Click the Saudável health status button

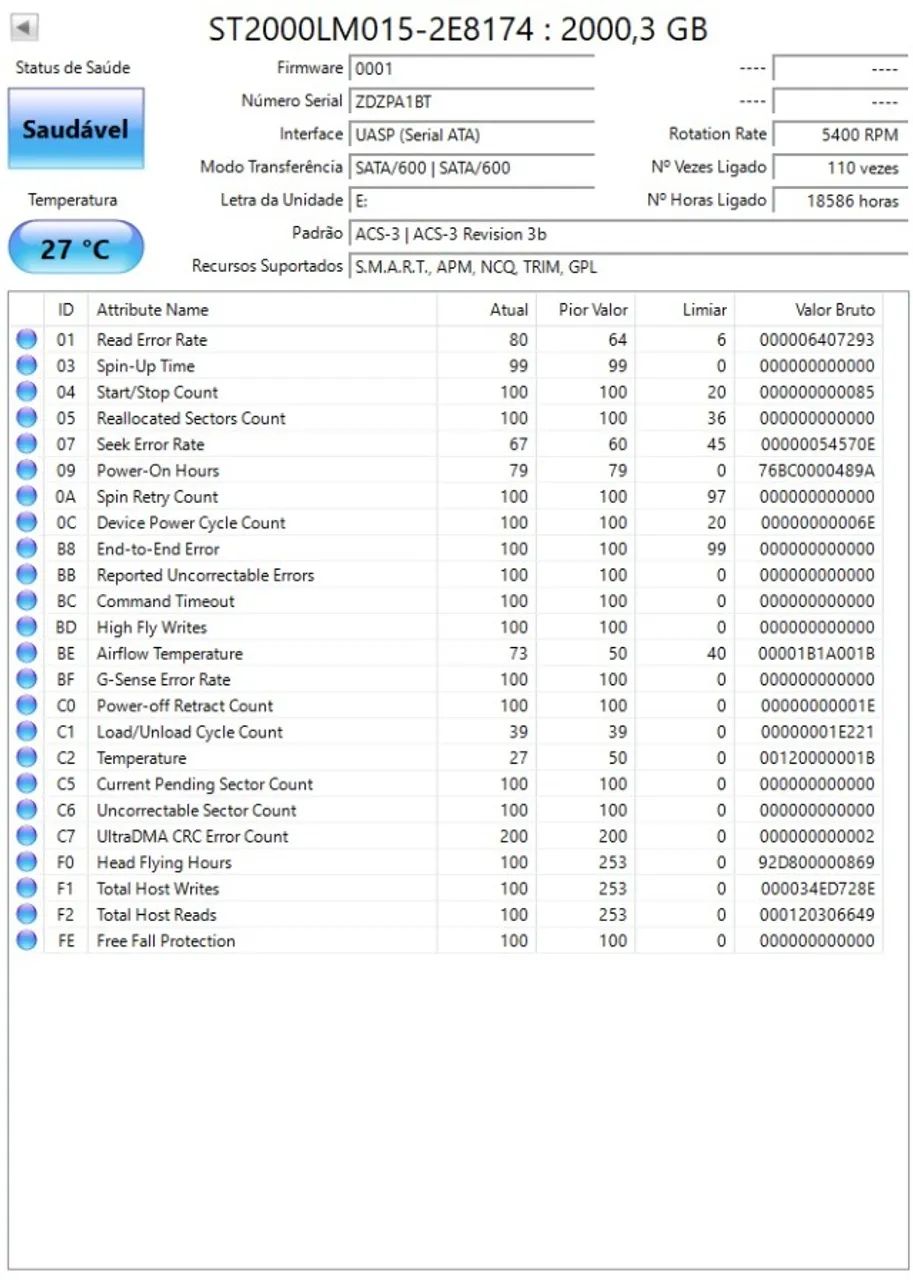pos(76,129)
